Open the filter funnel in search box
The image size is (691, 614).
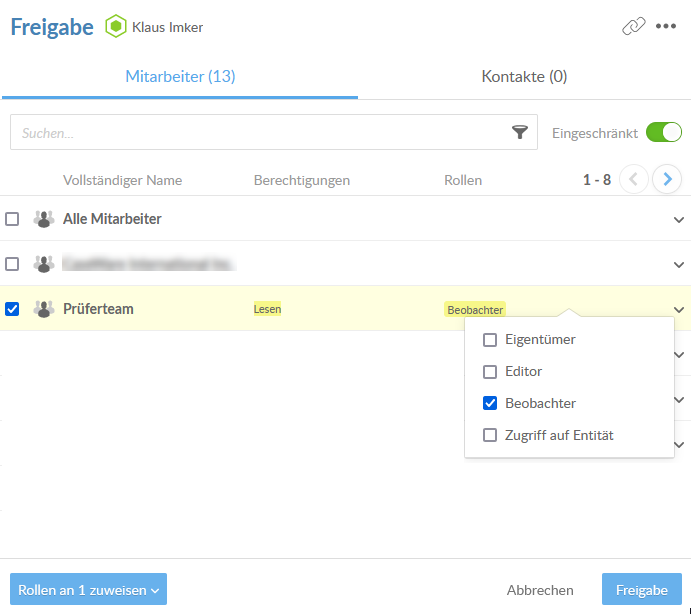(520, 132)
